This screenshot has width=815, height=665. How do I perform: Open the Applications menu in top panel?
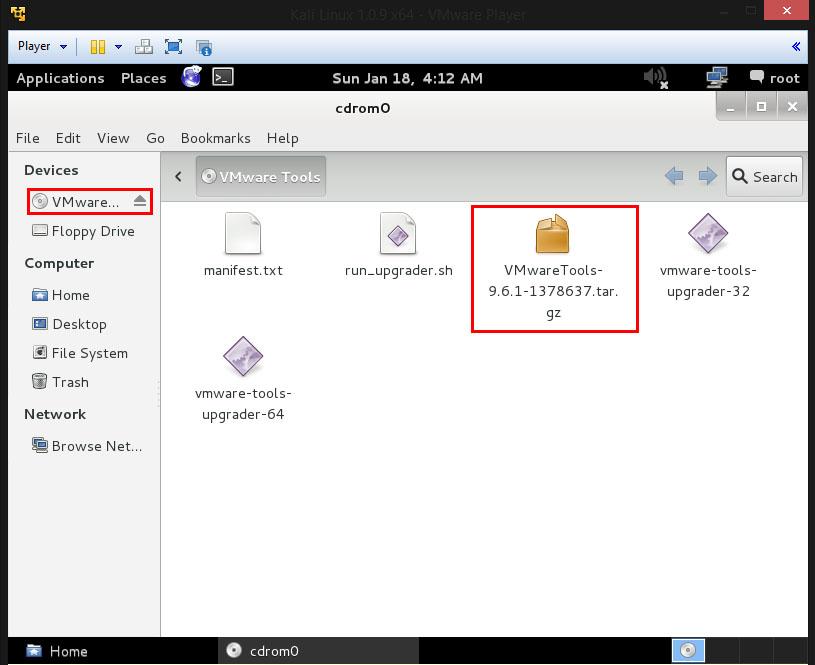coord(60,78)
